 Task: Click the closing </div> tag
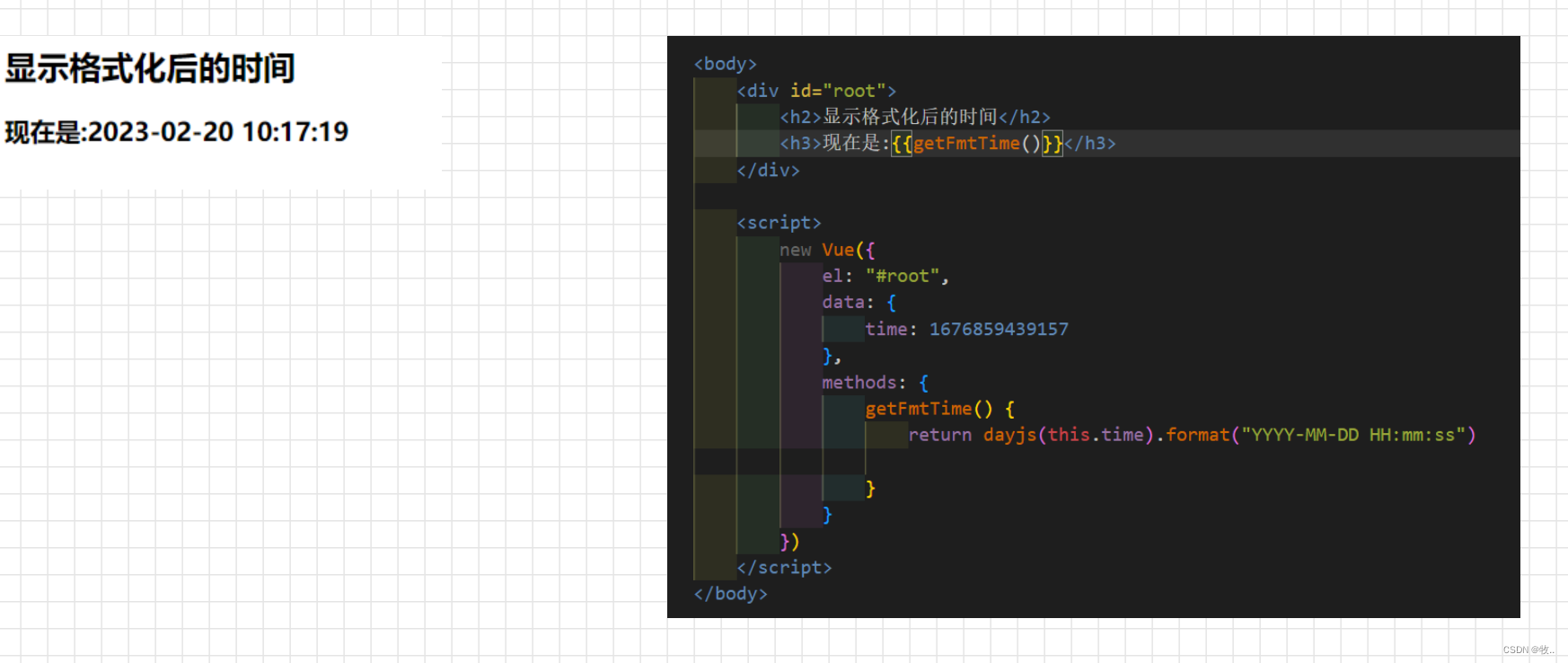769,170
